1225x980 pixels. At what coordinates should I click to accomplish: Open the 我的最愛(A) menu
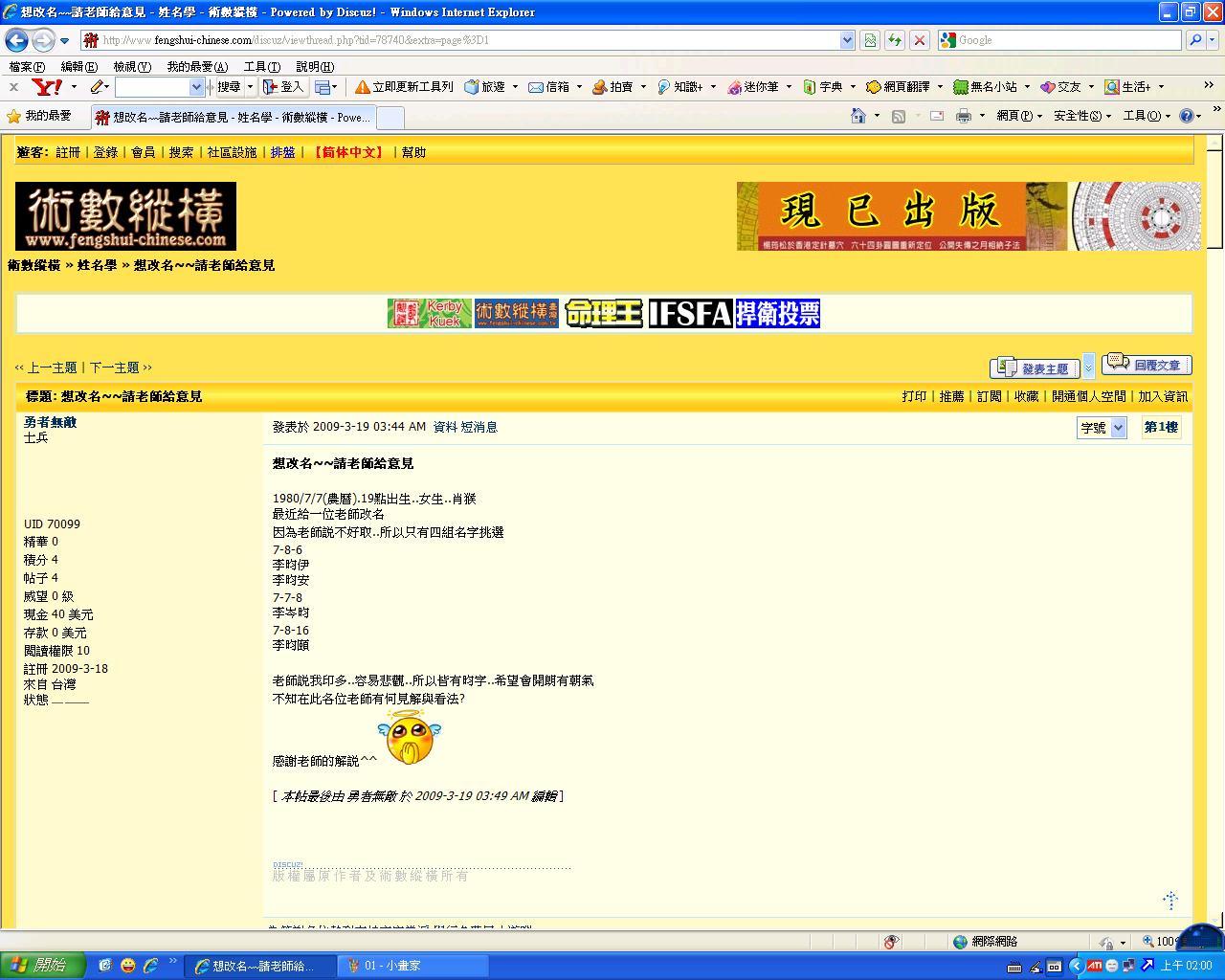coord(197,67)
